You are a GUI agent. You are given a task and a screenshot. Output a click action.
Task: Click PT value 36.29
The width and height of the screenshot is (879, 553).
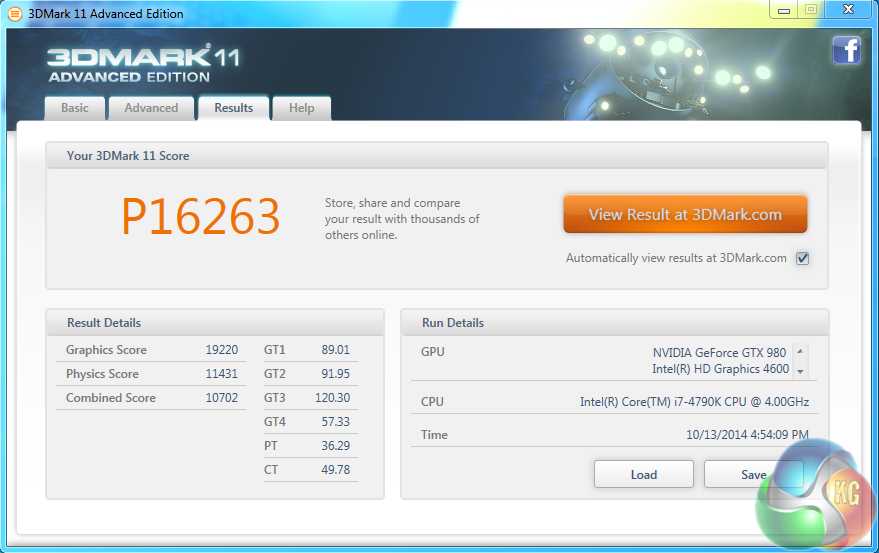335,446
